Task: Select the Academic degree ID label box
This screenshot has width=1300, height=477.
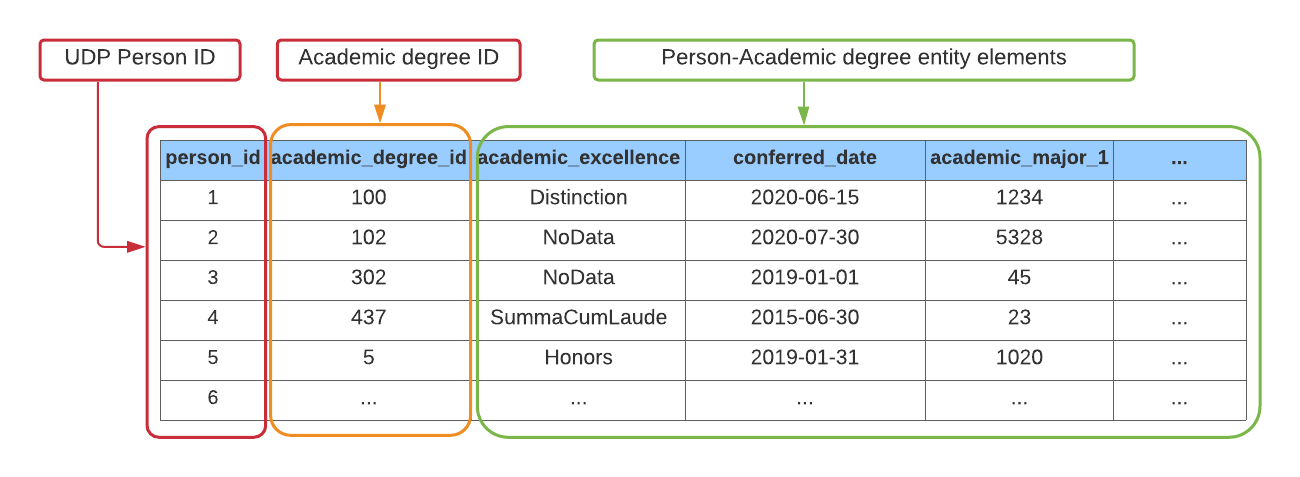Action: click(398, 59)
